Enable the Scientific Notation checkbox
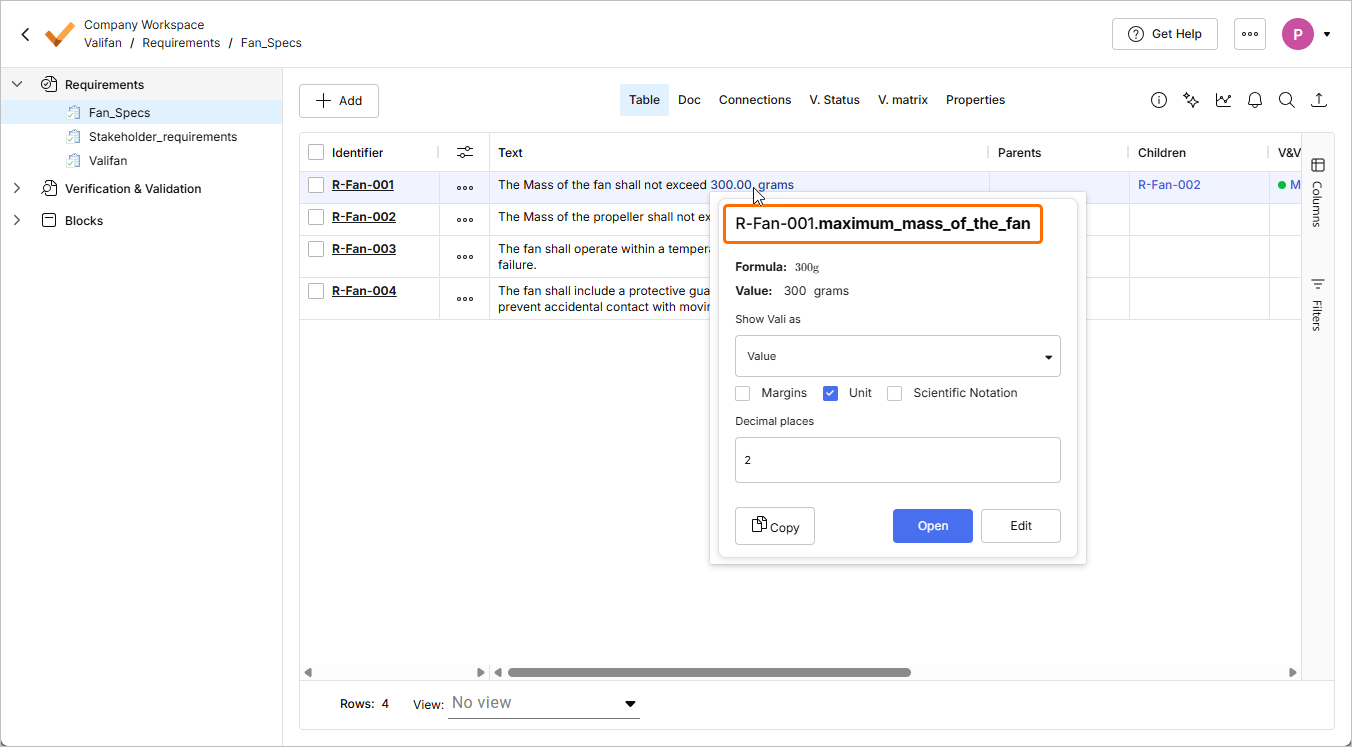This screenshot has height=747, width=1352. pos(894,393)
